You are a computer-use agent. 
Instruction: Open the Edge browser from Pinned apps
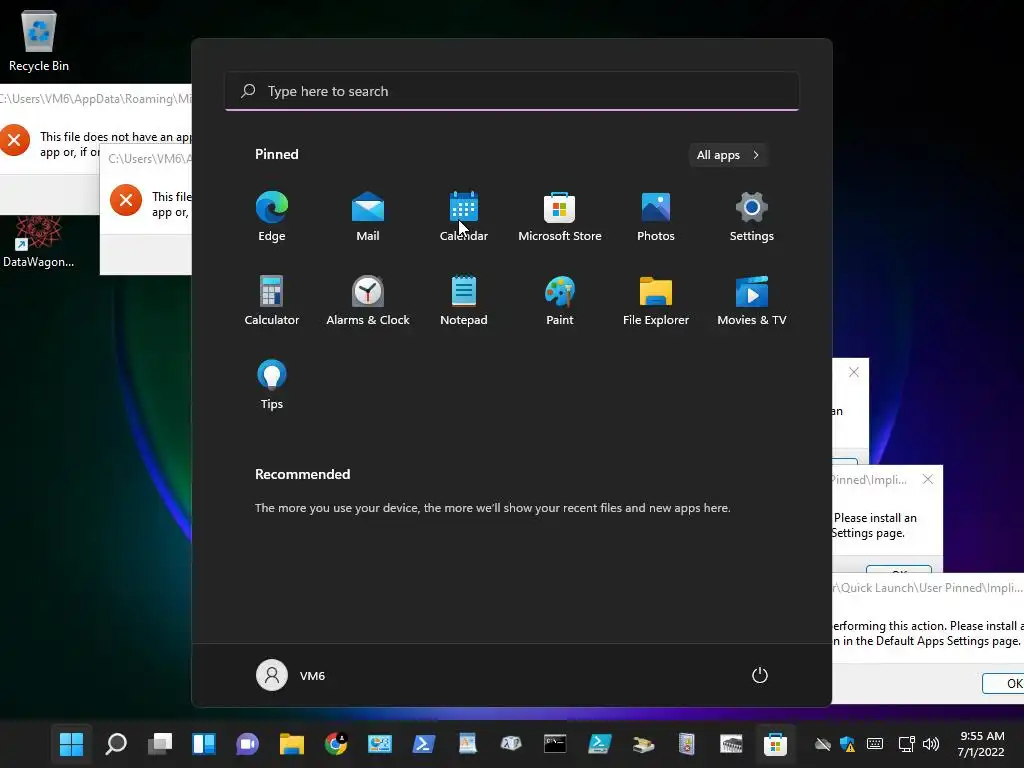tap(272, 217)
